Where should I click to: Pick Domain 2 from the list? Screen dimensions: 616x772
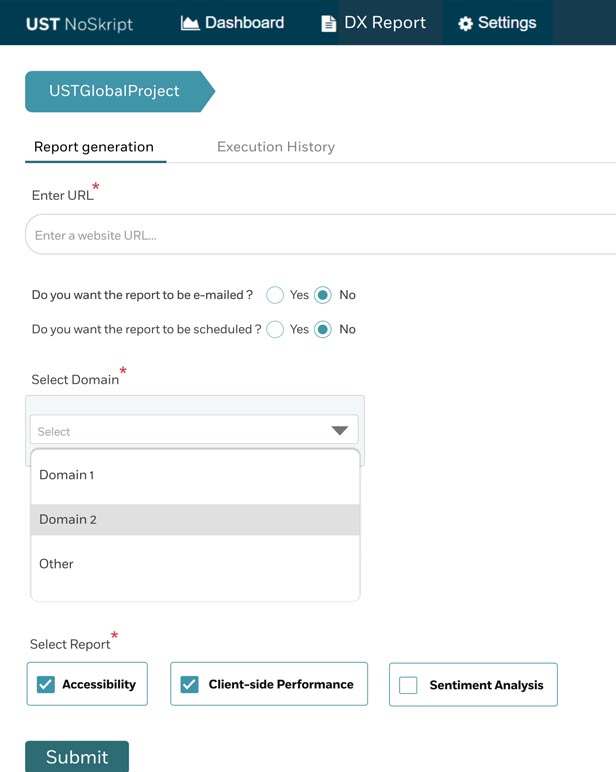coord(195,519)
